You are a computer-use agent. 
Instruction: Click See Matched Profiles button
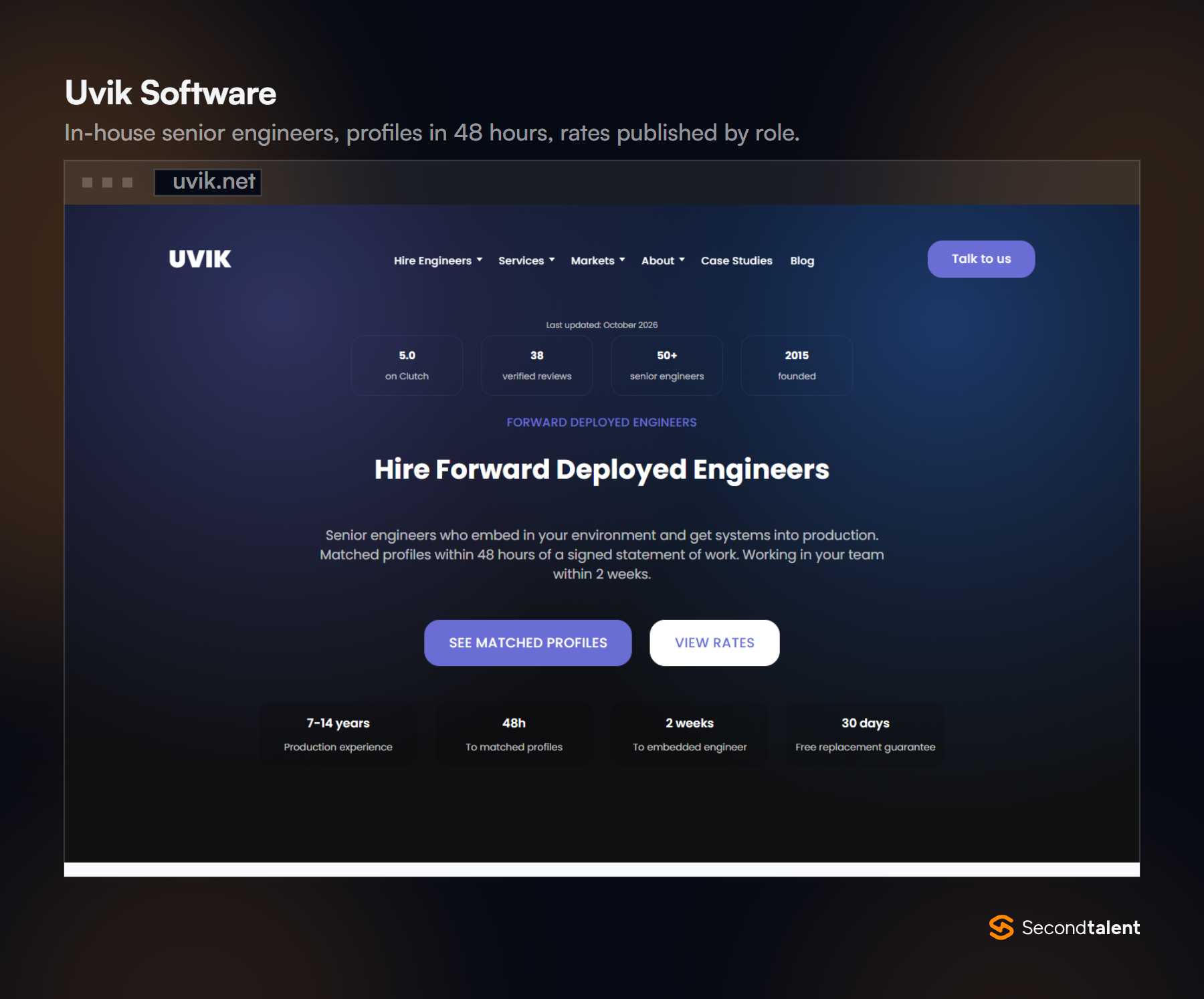tap(528, 643)
